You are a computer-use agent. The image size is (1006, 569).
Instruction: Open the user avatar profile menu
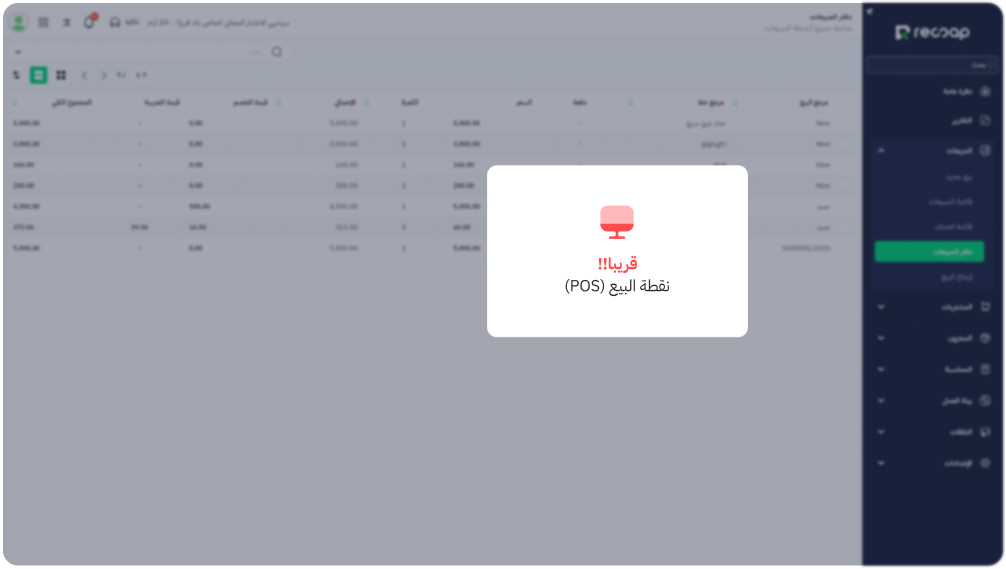point(18,22)
